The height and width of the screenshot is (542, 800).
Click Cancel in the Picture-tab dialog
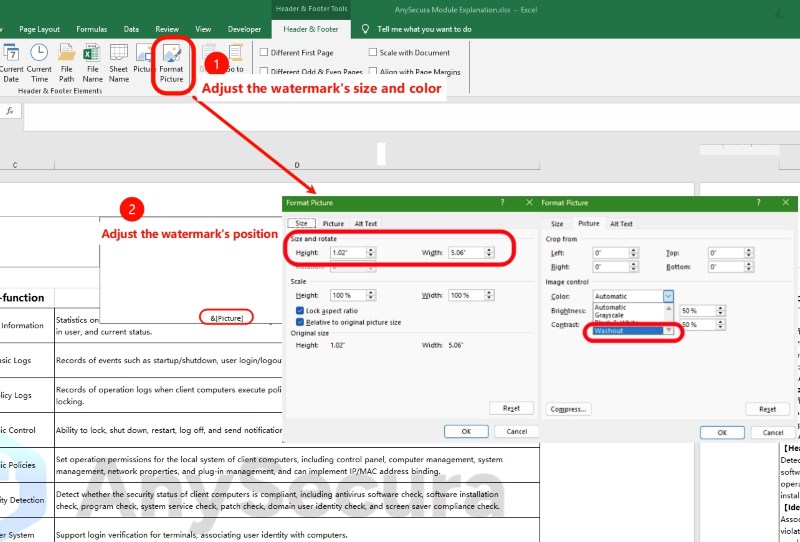pyautogui.click(x=773, y=432)
